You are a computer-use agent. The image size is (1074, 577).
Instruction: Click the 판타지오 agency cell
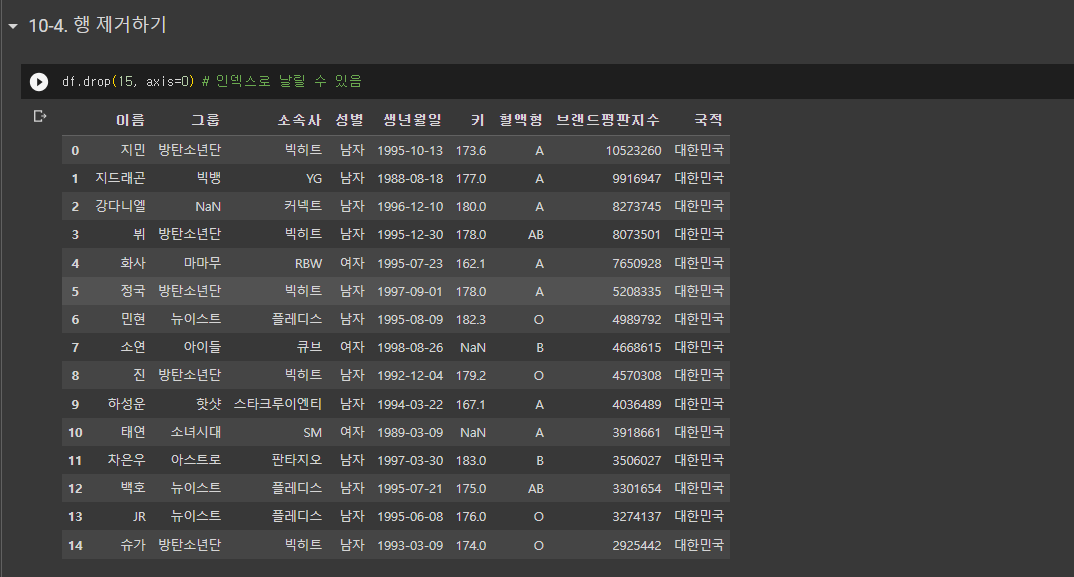[297, 461]
